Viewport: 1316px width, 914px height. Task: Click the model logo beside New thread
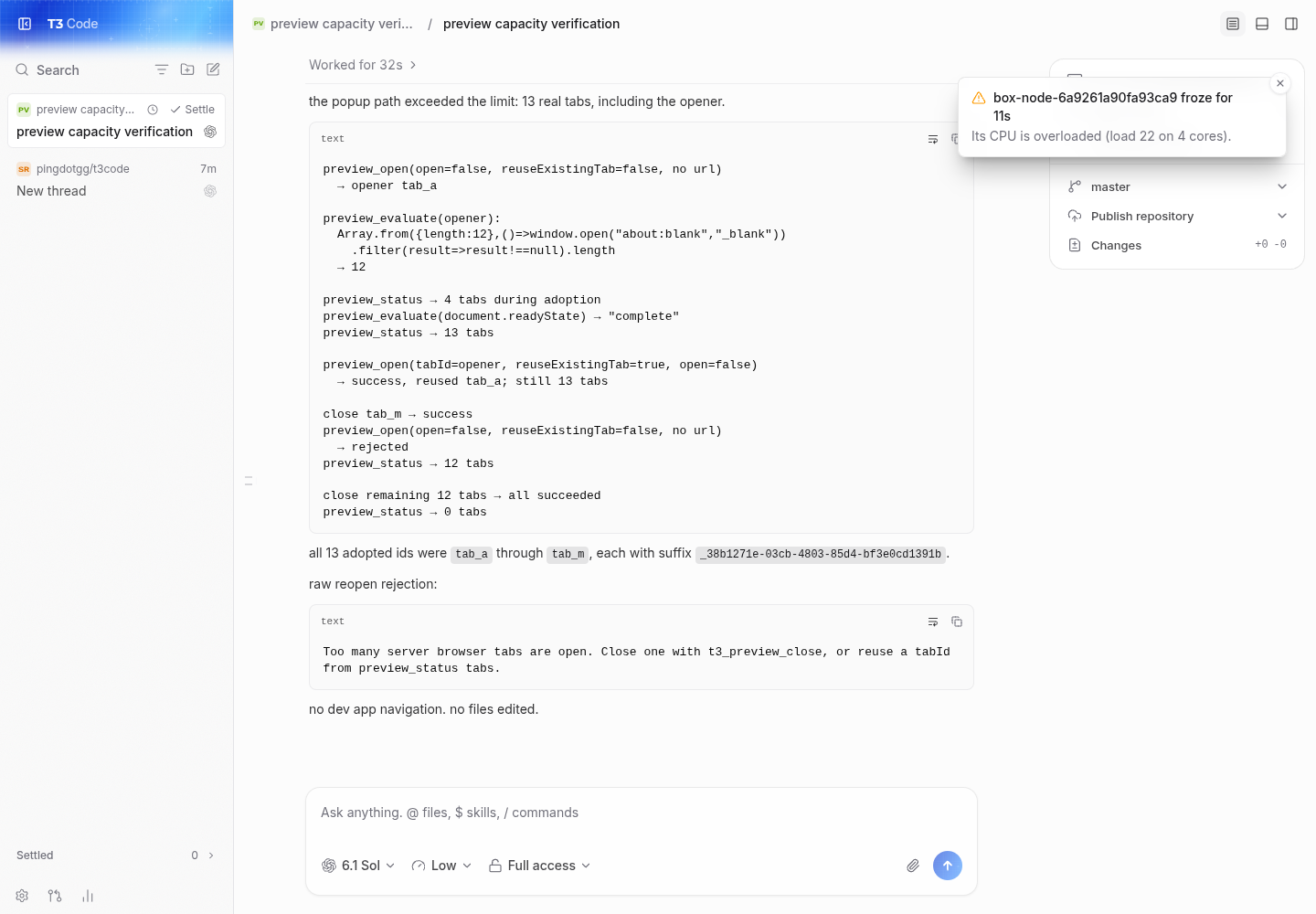(x=210, y=191)
